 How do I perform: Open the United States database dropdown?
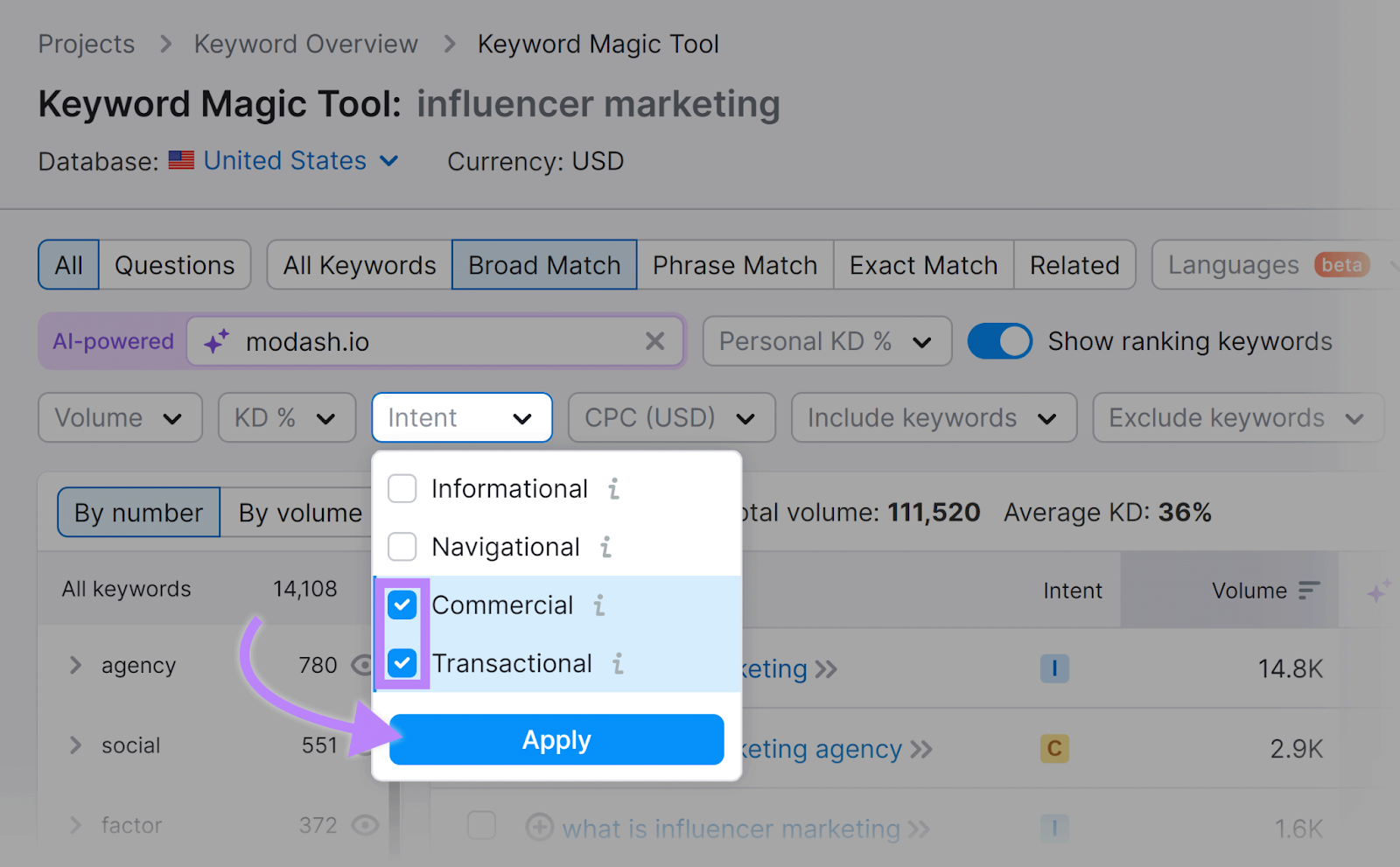click(301, 161)
